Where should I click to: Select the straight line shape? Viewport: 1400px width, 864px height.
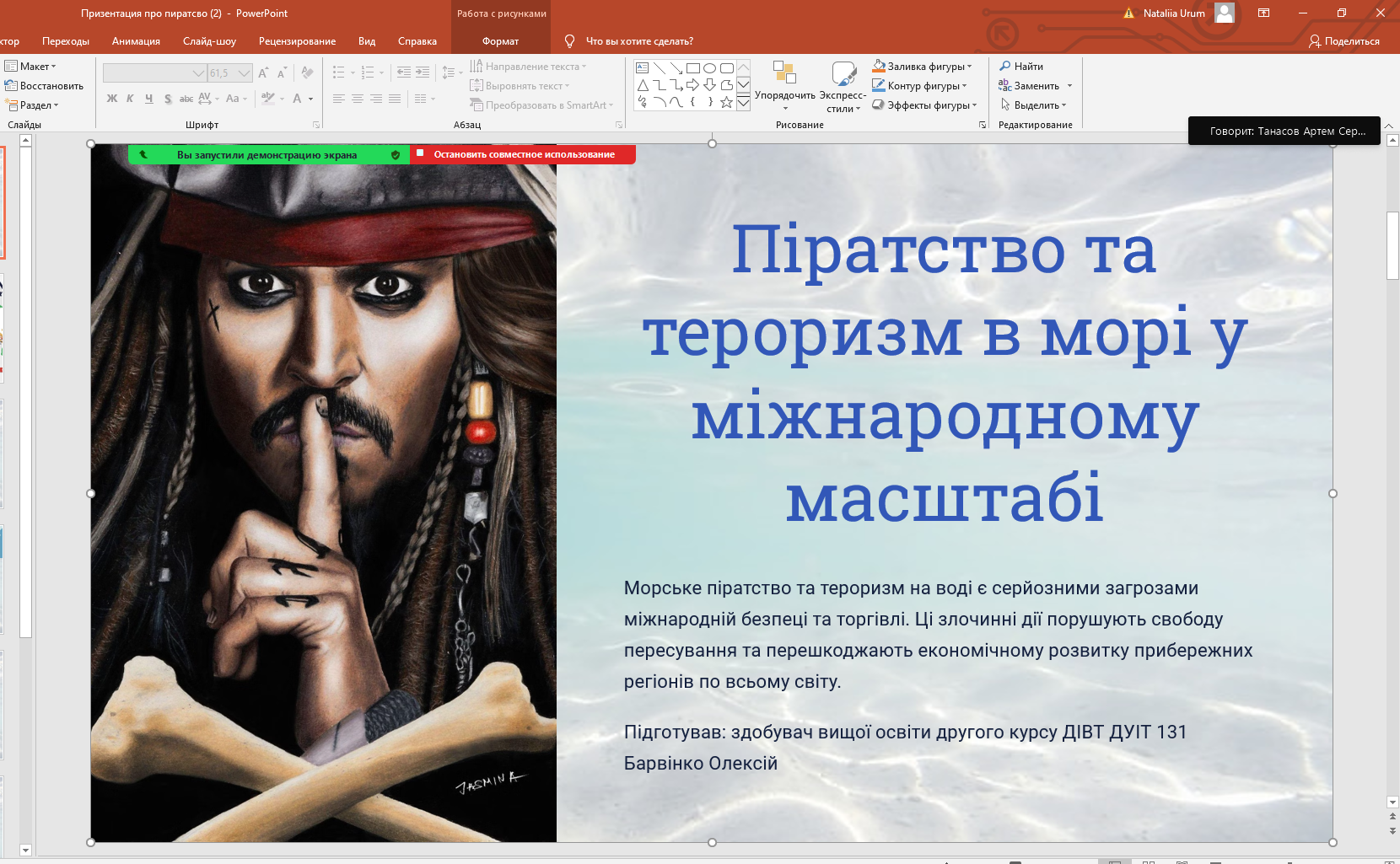[x=660, y=68]
